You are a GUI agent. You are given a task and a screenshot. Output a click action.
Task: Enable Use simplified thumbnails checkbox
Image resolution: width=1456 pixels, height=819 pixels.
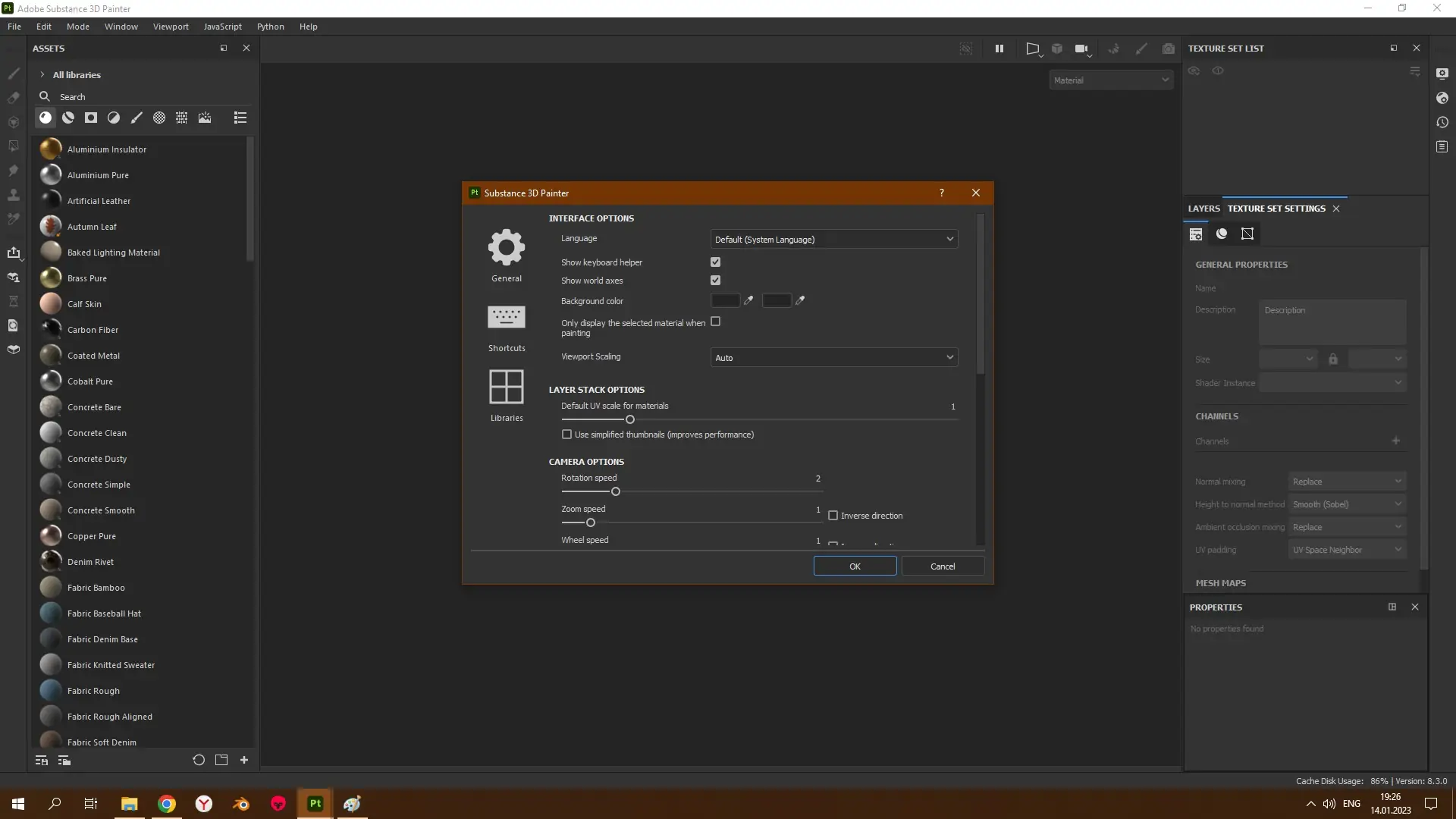[566, 435]
